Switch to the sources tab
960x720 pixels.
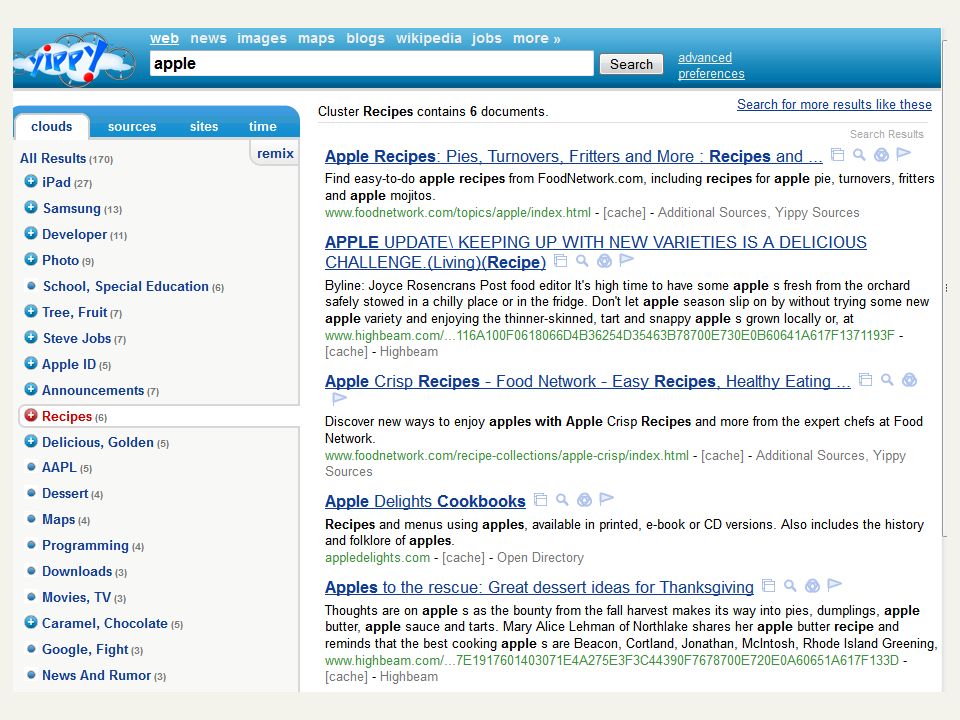(x=132, y=127)
